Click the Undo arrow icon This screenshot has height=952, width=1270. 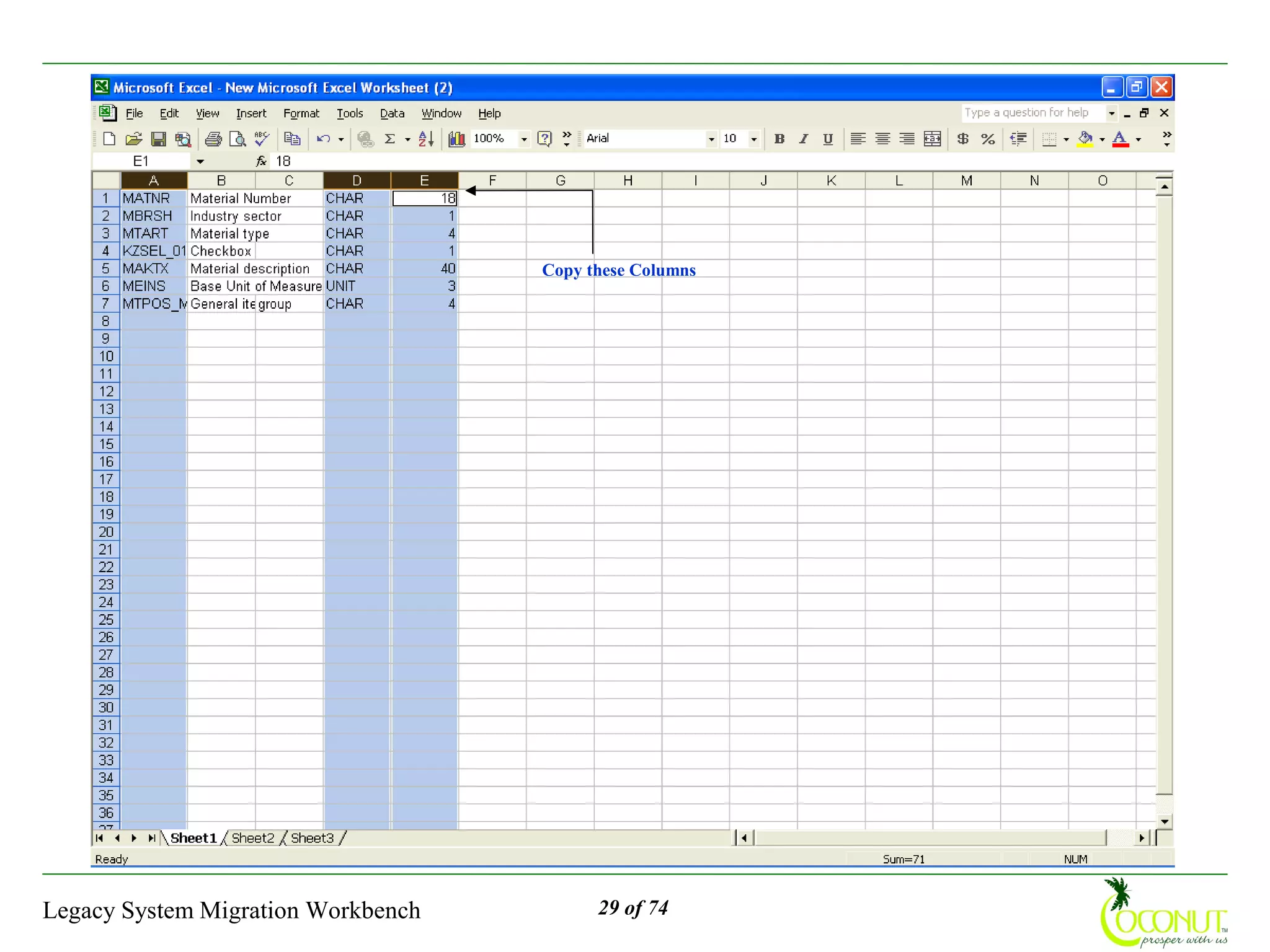[323, 139]
